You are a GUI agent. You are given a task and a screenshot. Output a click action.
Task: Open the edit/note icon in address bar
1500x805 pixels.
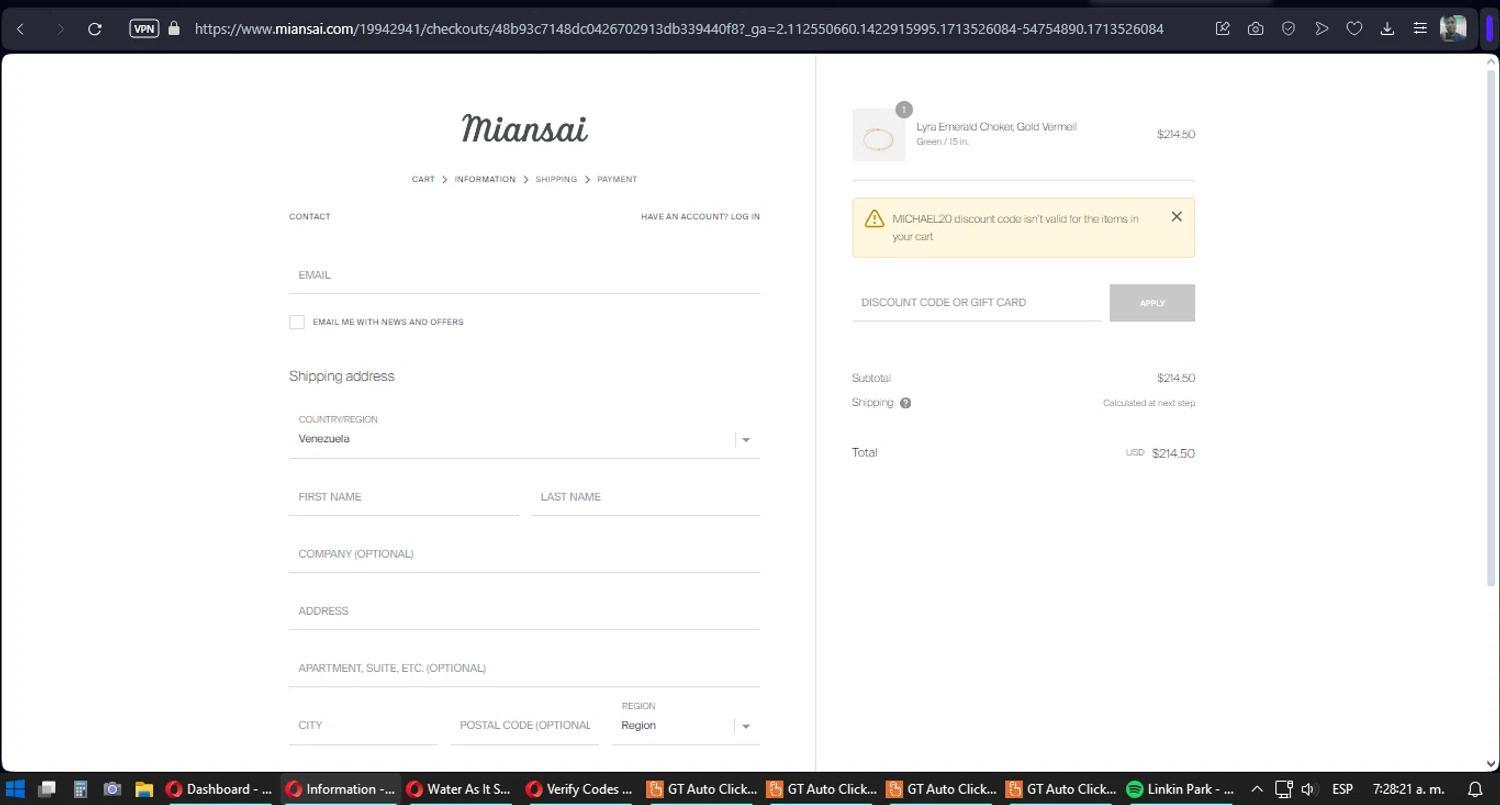point(1222,29)
